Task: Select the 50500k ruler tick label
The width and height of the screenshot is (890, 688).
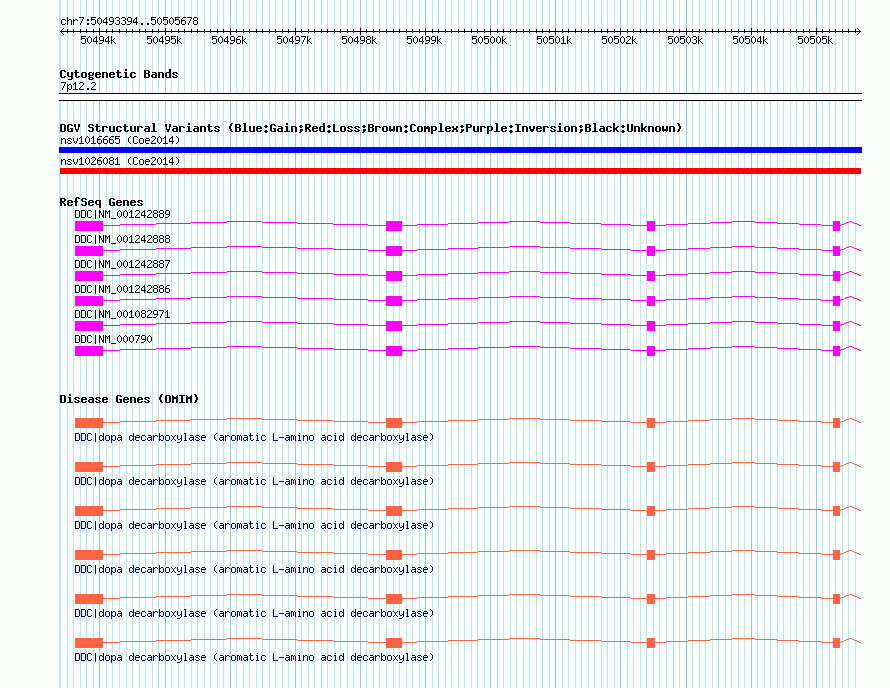Action: pyautogui.click(x=489, y=40)
